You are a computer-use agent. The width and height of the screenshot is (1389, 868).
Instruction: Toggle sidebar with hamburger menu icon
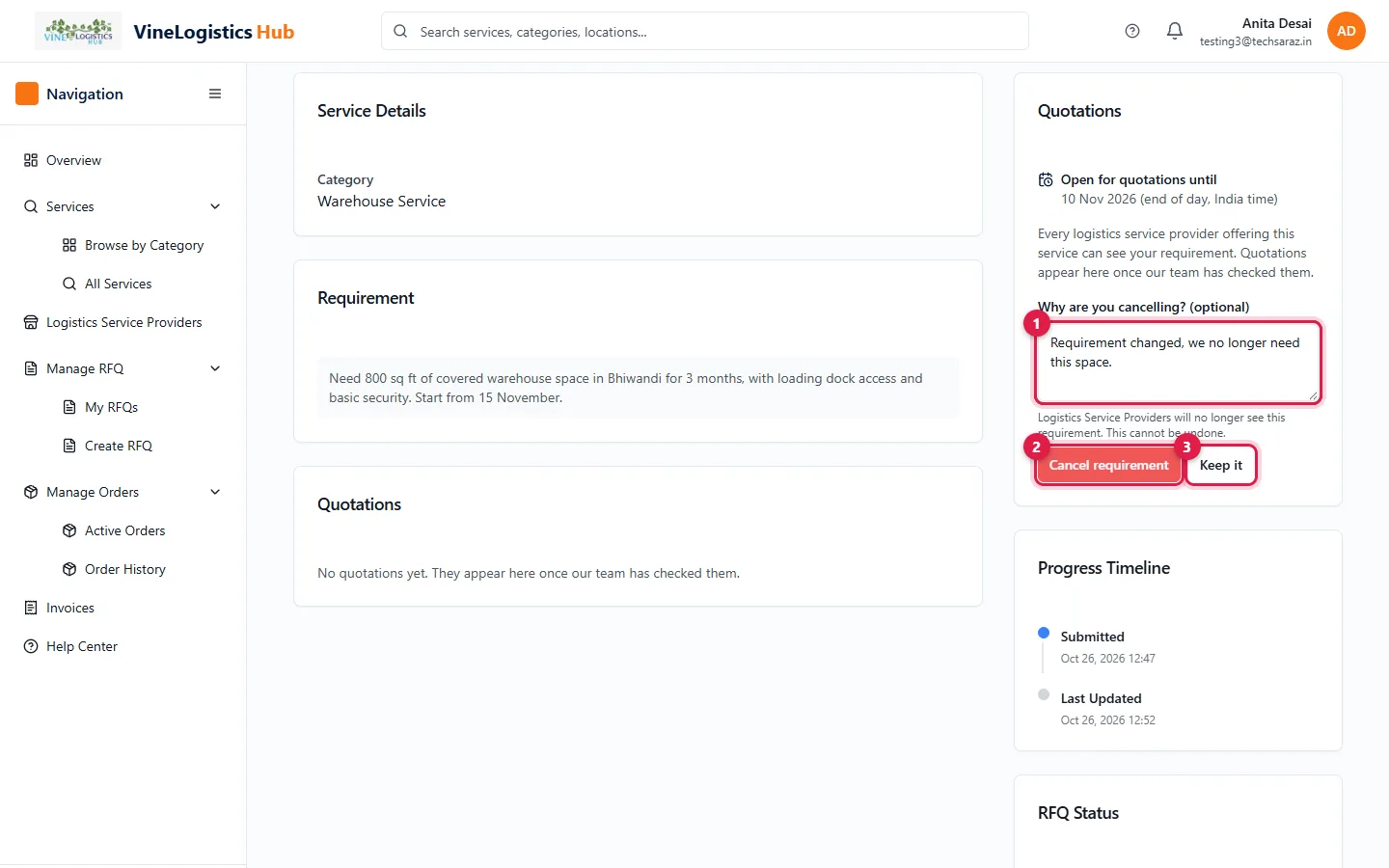click(x=215, y=94)
